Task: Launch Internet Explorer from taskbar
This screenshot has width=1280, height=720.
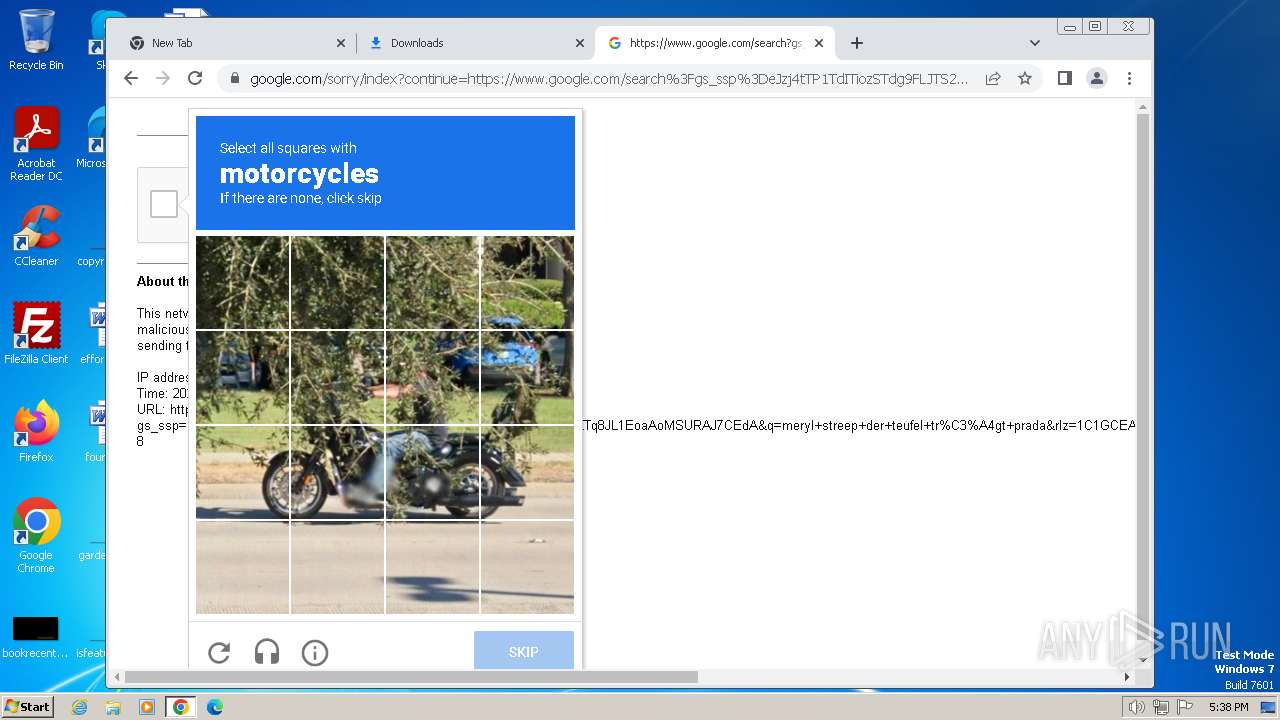Action: pos(80,707)
